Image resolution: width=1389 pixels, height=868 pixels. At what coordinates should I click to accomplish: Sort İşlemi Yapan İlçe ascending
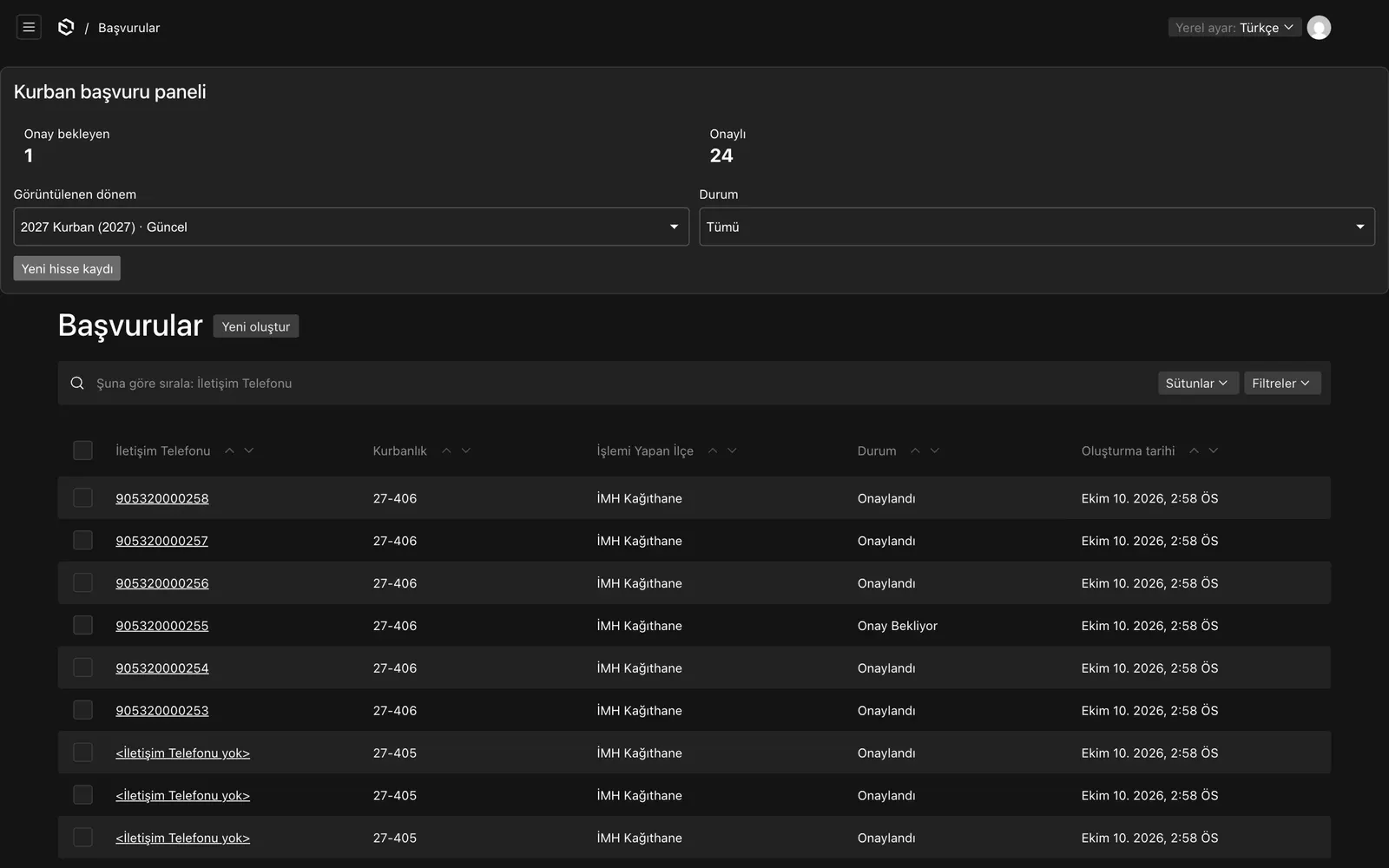tap(713, 450)
